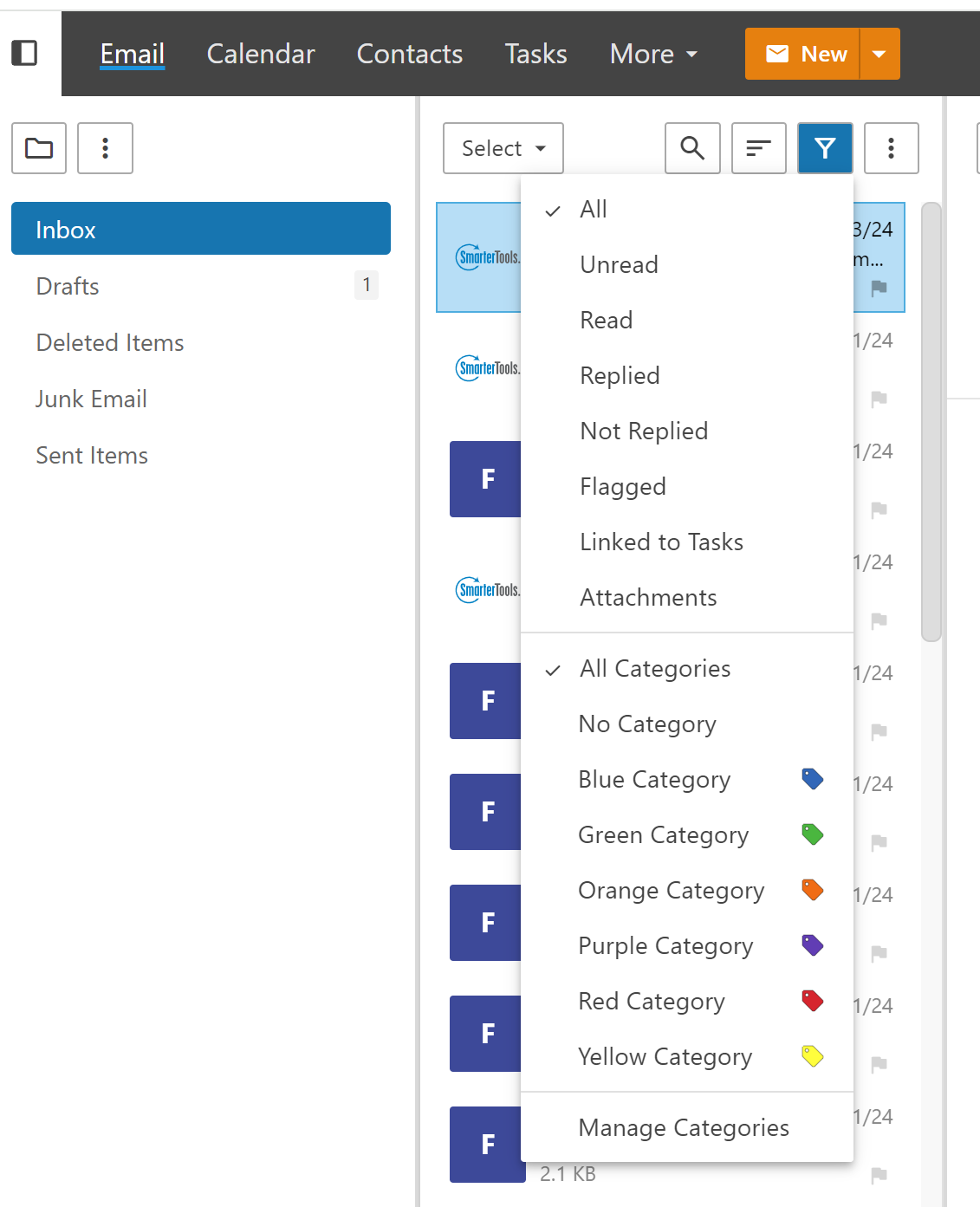Click the search magnifier icon
This screenshot has width=980, height=1207.
pyautogui.click(x=692, y=148)
